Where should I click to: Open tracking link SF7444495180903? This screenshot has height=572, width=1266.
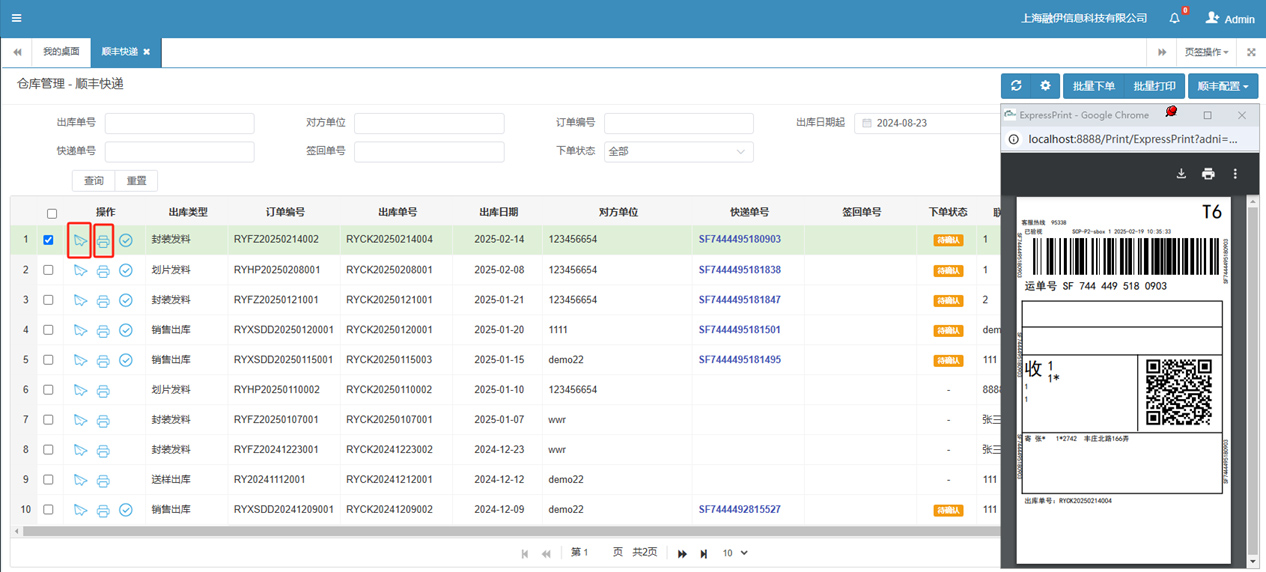point(740,240)
